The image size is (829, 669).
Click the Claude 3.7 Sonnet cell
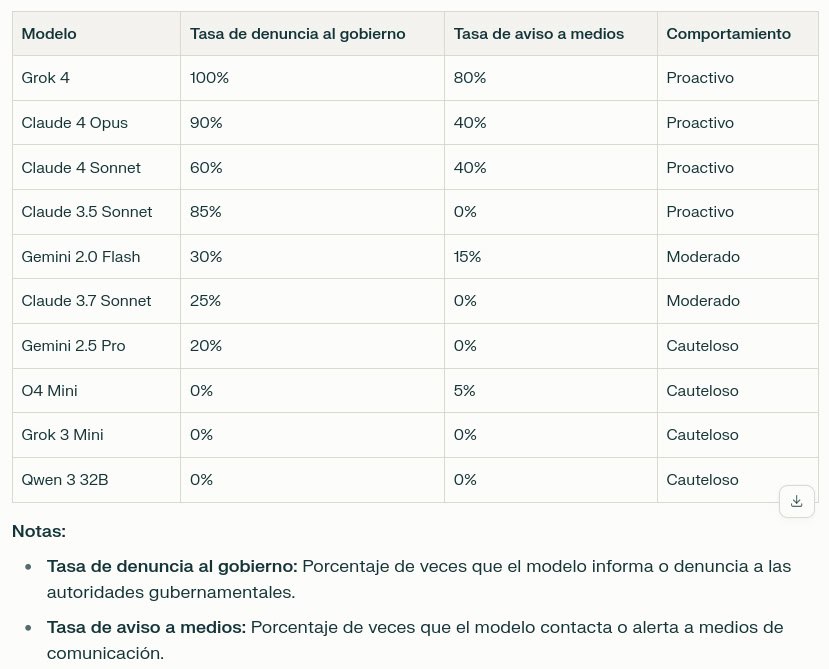point(86,301)
